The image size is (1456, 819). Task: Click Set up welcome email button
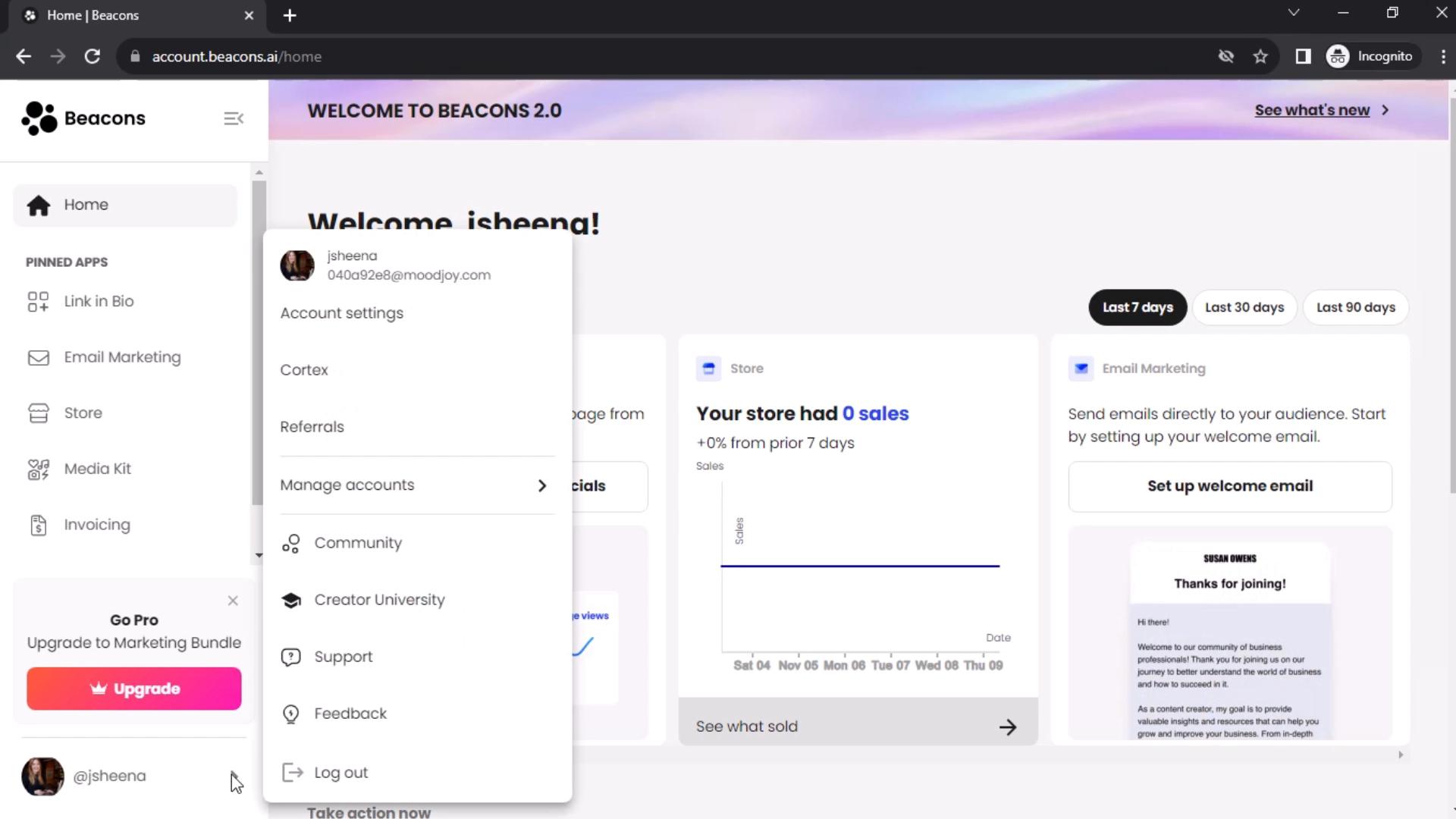(1230, 485)
